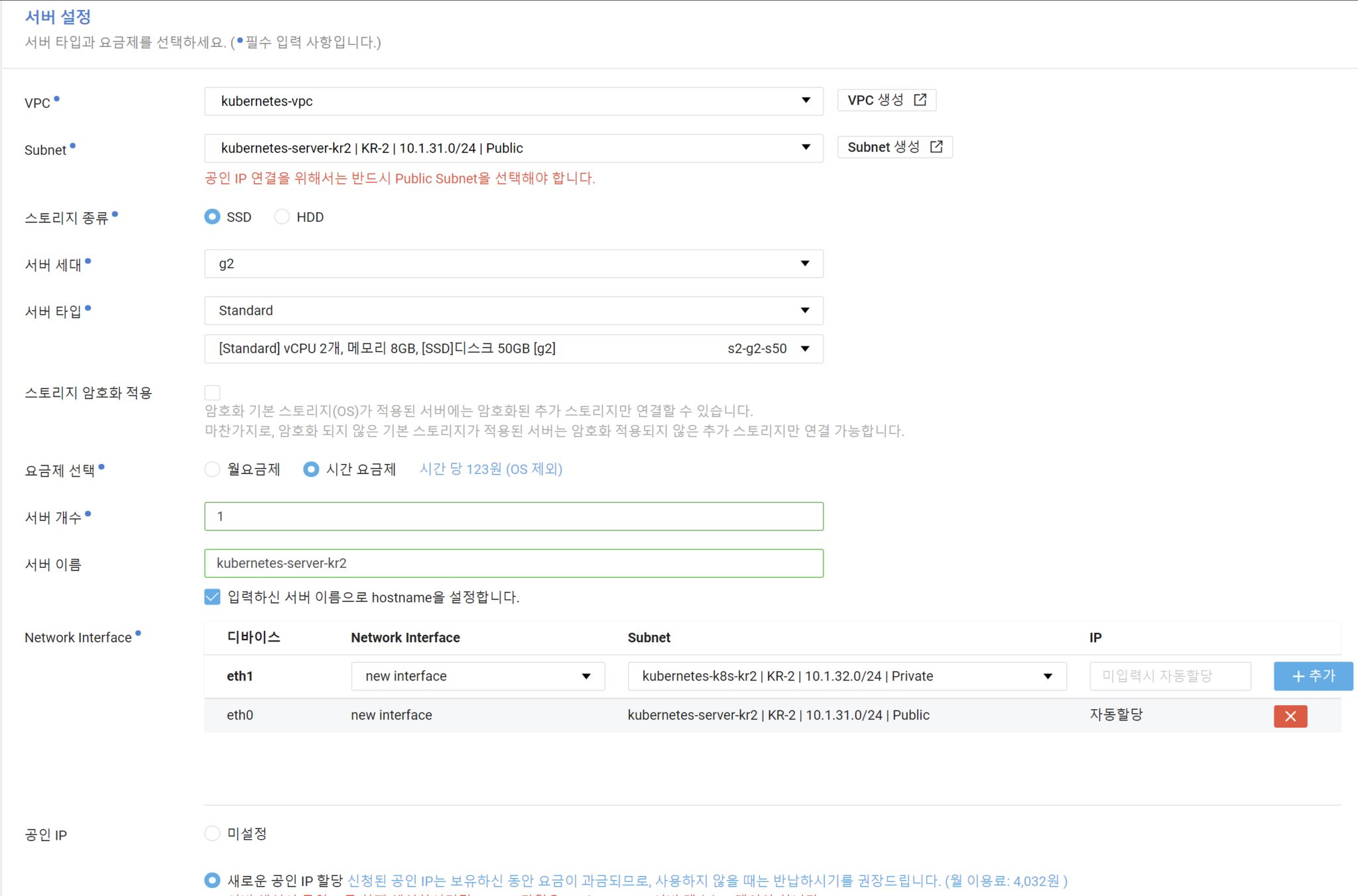Open the VPC dropdown showing kubernetes-vpc
Viewport: 1358px width, 896px height.
805,101
